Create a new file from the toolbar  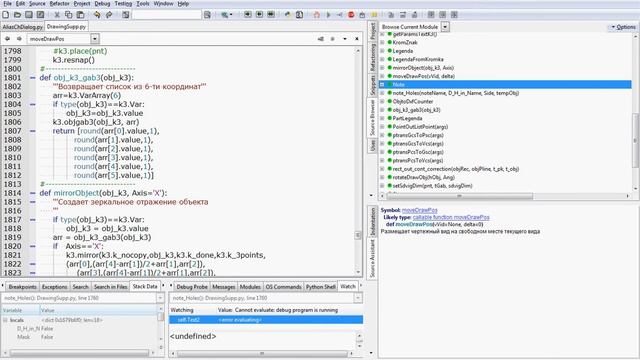(6, 15)
